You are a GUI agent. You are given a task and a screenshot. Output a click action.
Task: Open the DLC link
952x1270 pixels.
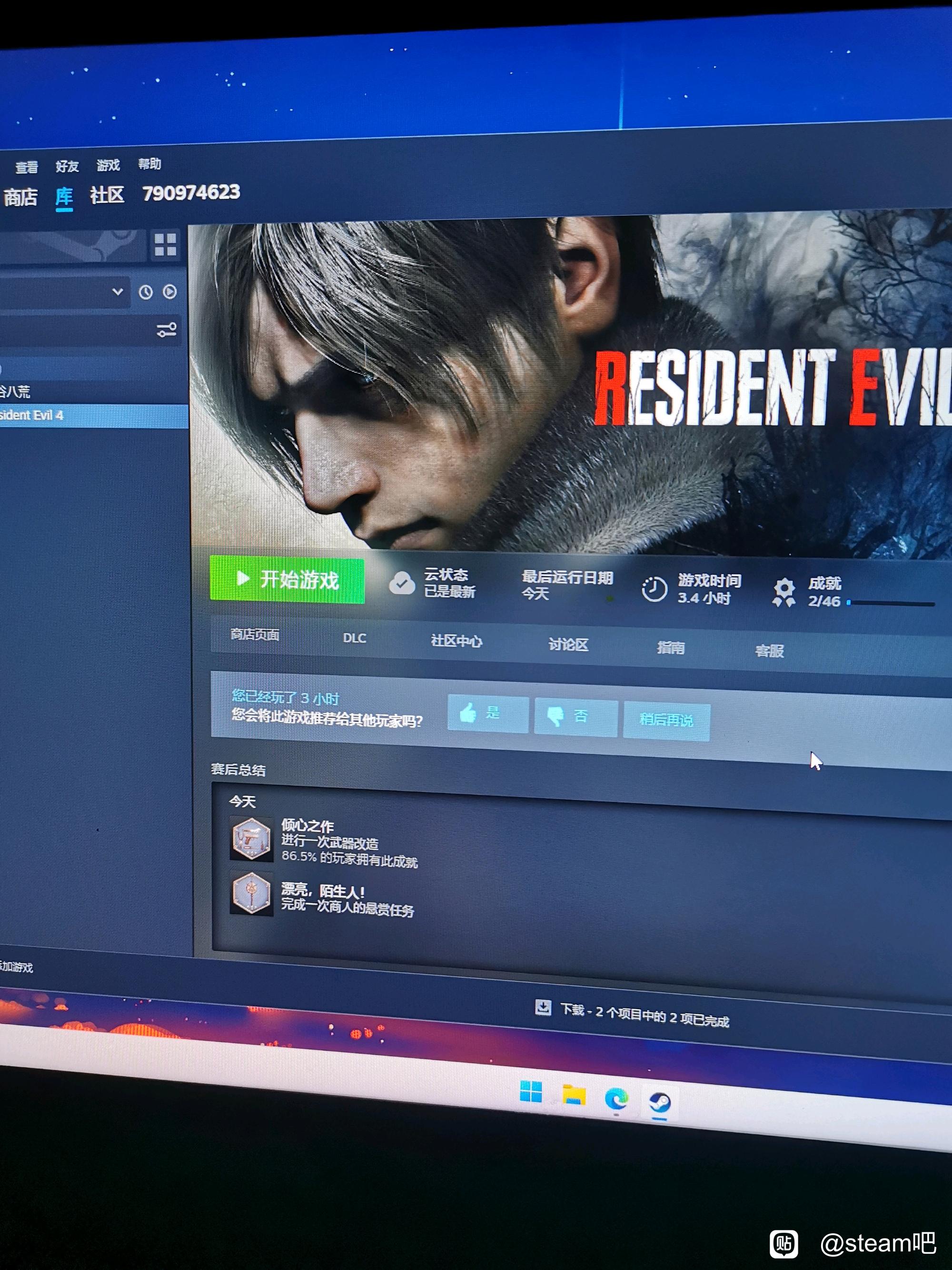pos(355,638)
